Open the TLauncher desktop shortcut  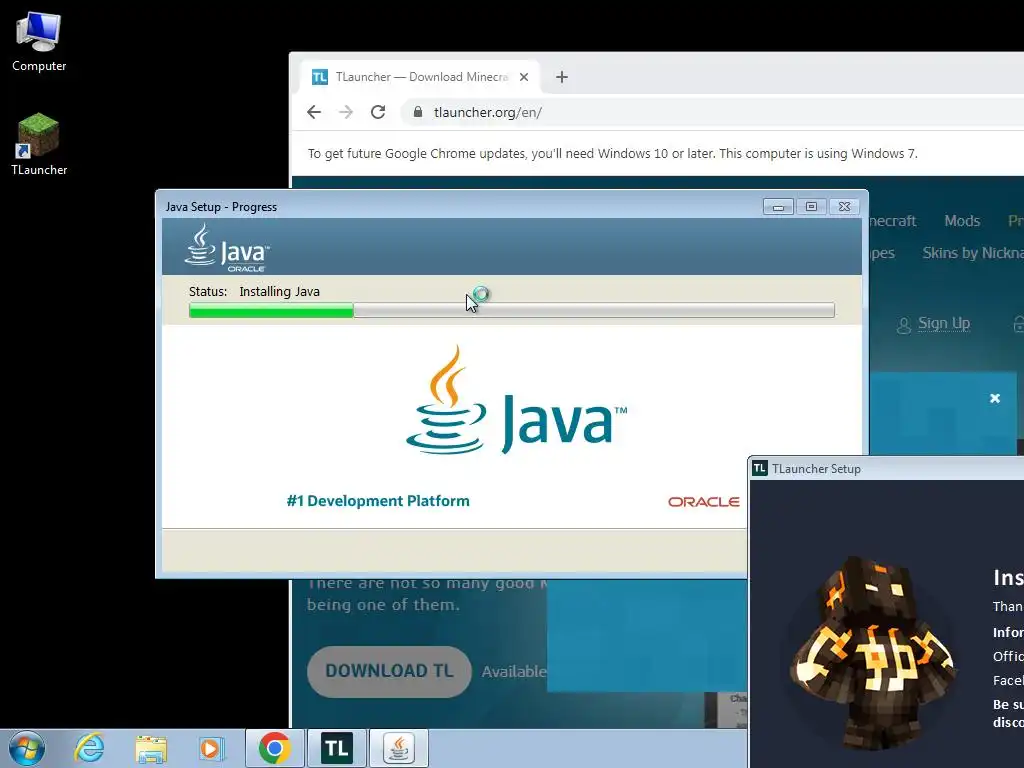tap(39, 144)
